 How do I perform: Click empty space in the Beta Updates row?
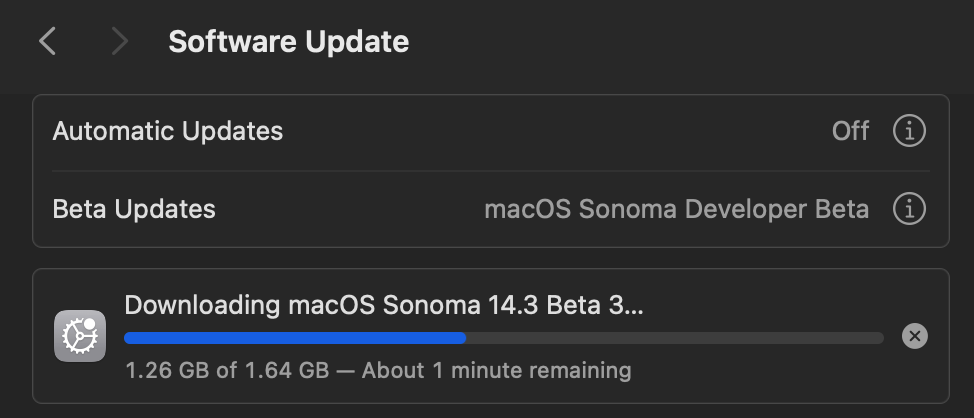[348, 209]
